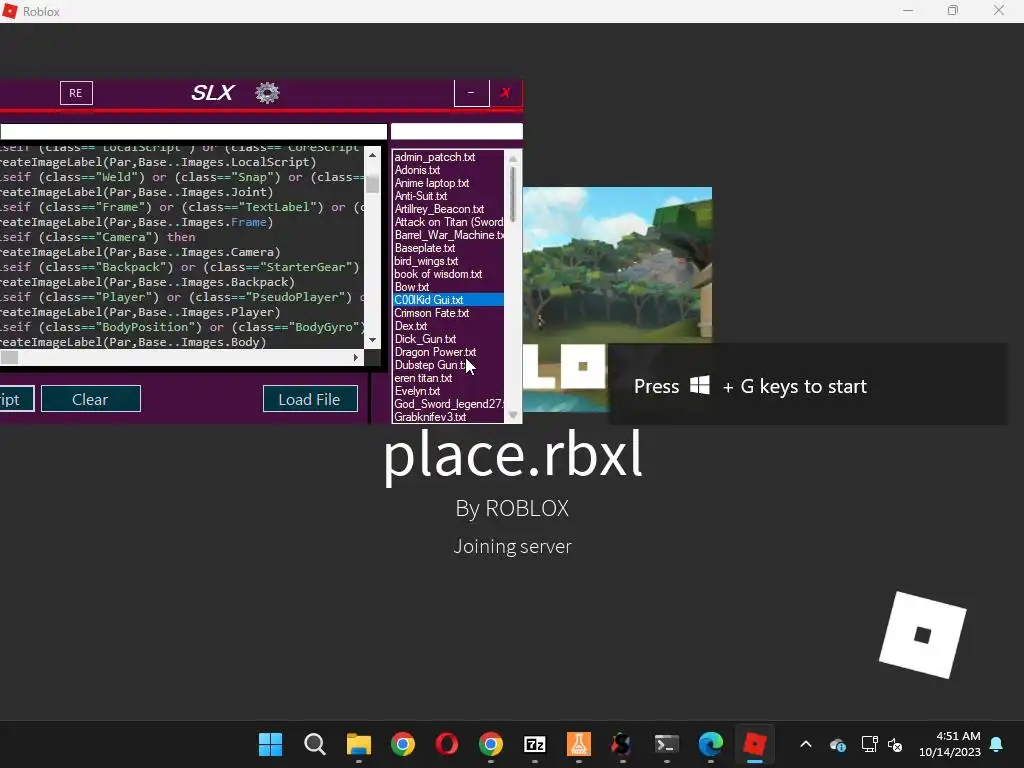This screenshot has height=768, width=1024.
Task: Close the SLX window with red X
Action: tap(505, 93)
